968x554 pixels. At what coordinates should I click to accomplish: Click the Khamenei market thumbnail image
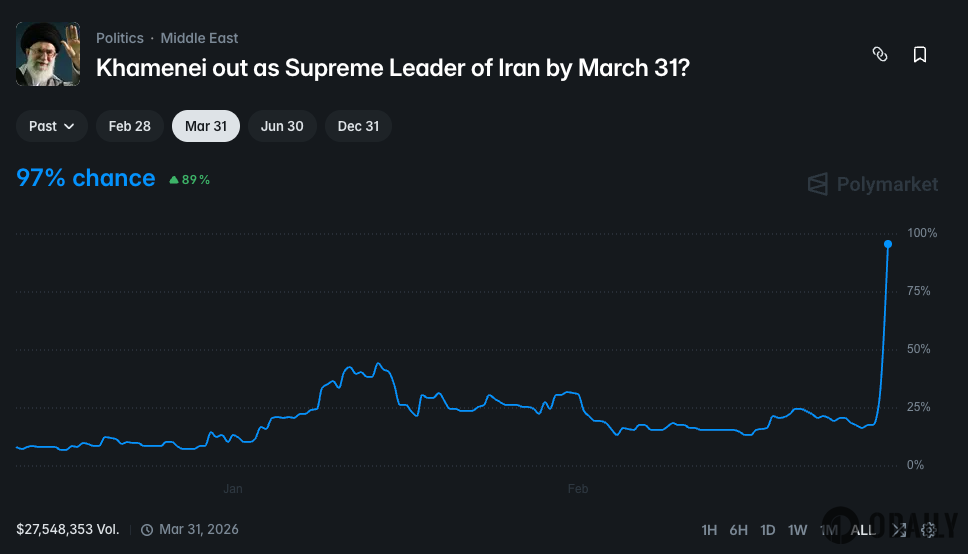click(x=48, y=54)
